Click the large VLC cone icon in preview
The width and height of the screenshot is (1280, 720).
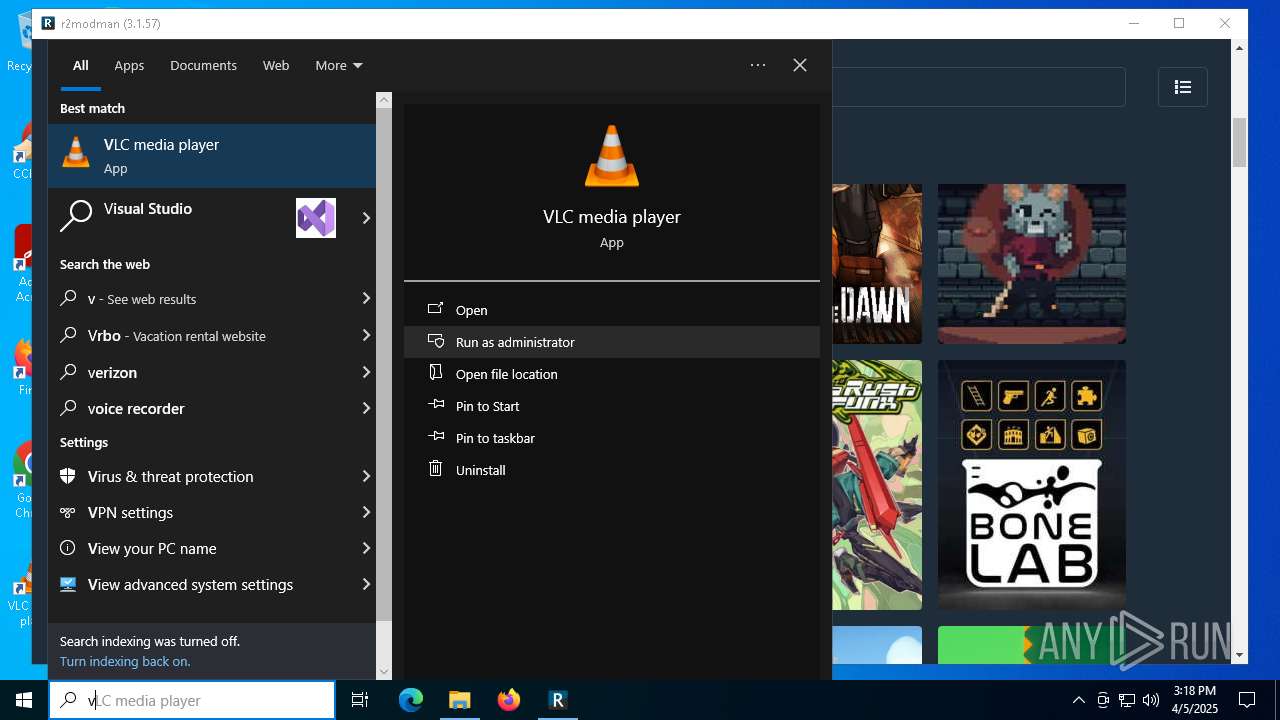pos(611,156)
